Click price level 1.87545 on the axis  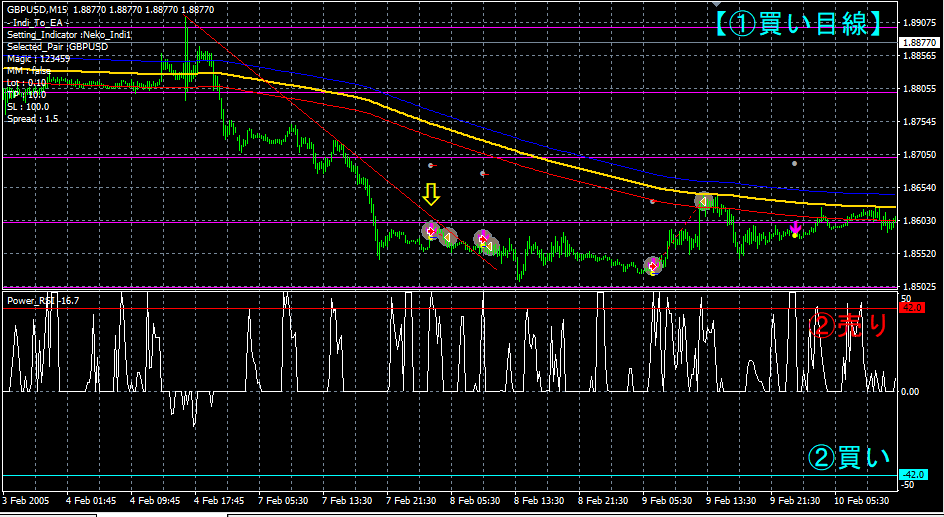pyautogui.click(x=920, y=122)
